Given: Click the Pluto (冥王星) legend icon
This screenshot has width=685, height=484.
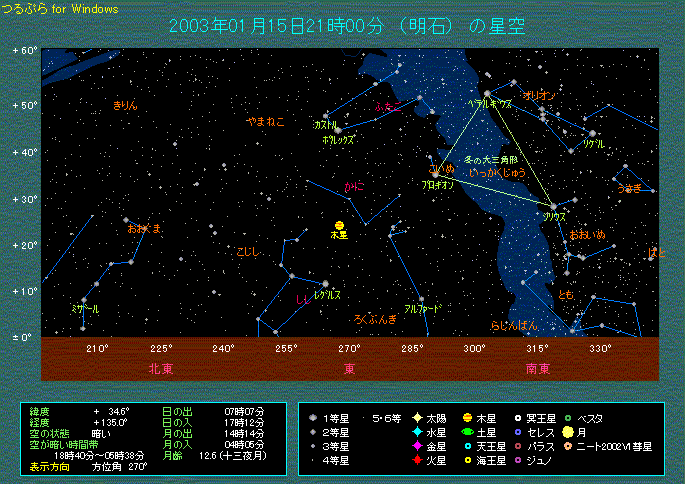Looking at the screenshot, I should pyautogui.click(x=518, y=418).
